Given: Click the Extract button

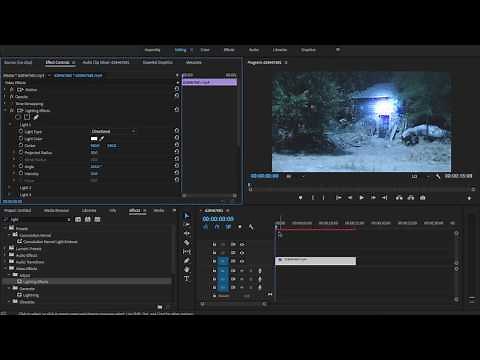Looking at the screenshot, I should pyautogui.click(x=411, y=198).
